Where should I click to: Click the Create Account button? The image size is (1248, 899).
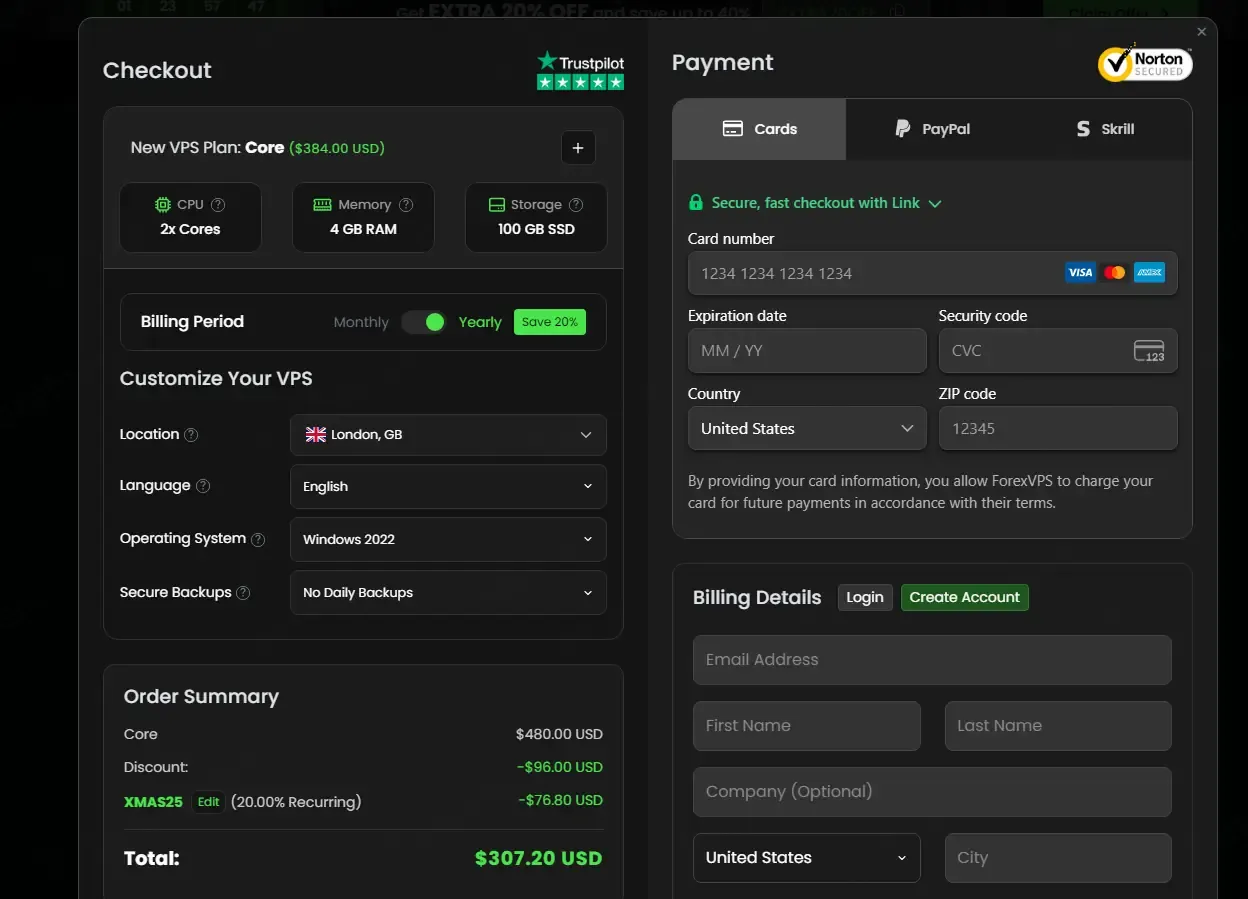click(x=965, y=597)
